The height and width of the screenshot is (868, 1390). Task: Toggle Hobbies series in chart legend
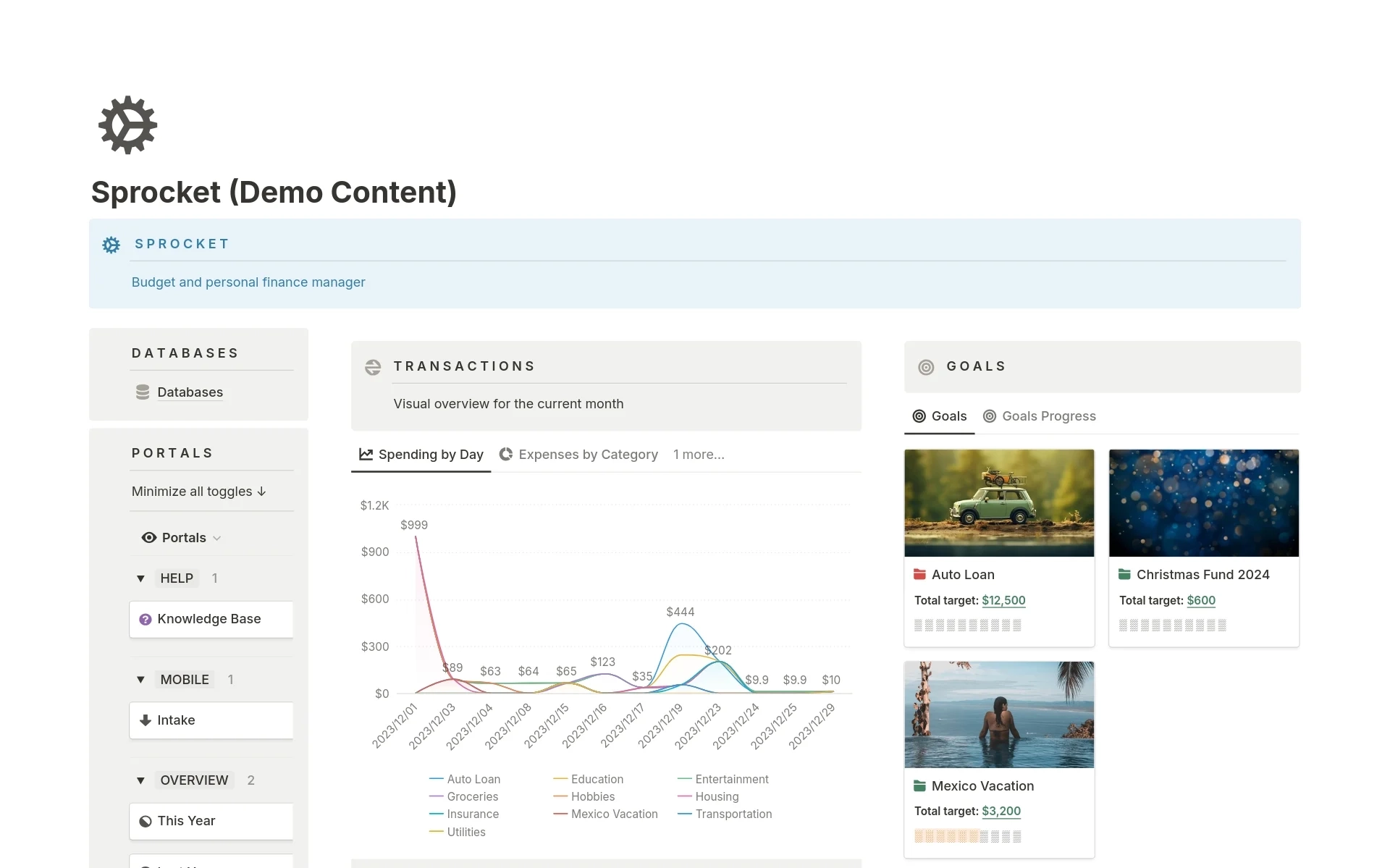coord(584,797)
